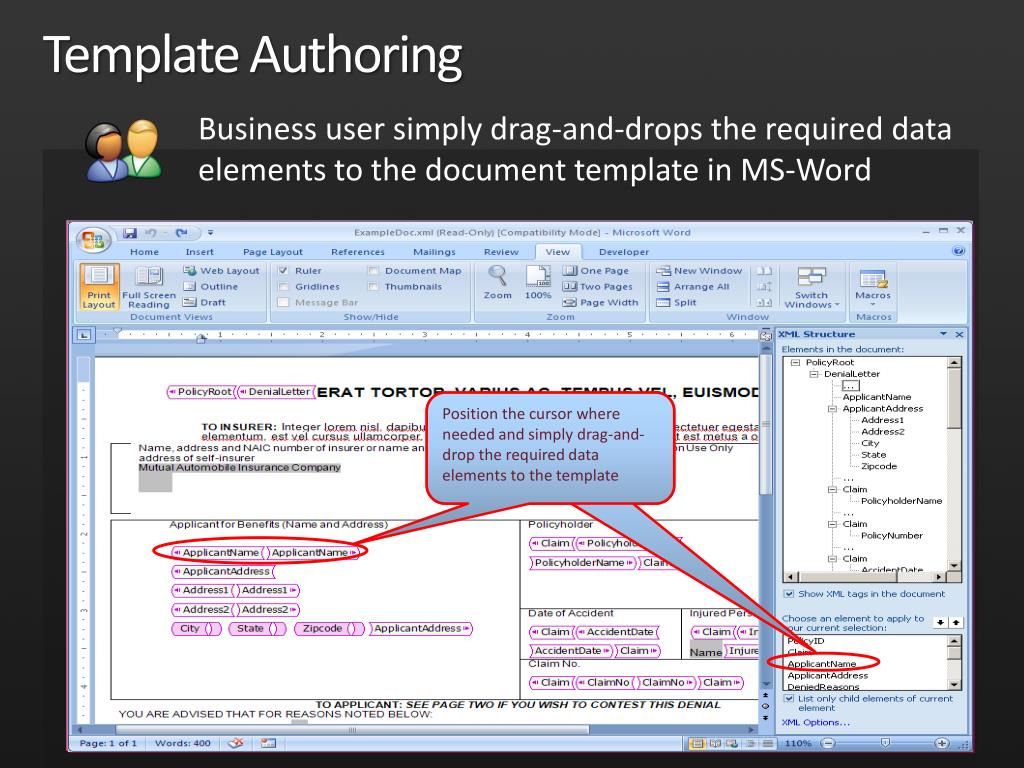1024x768 pixels.
Task: Zoom in with plus button
Action: coord(941,743)
